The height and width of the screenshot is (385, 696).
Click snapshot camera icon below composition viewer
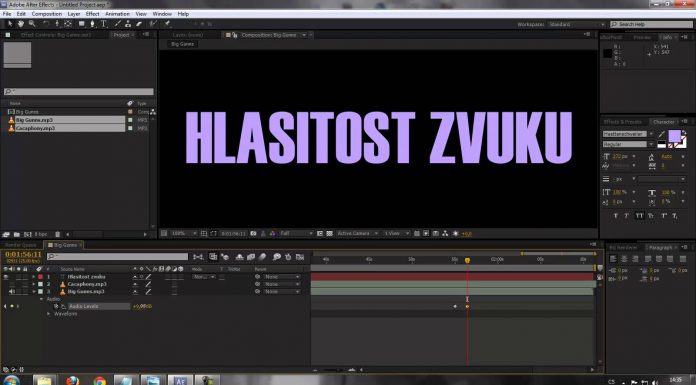point(253,234)
